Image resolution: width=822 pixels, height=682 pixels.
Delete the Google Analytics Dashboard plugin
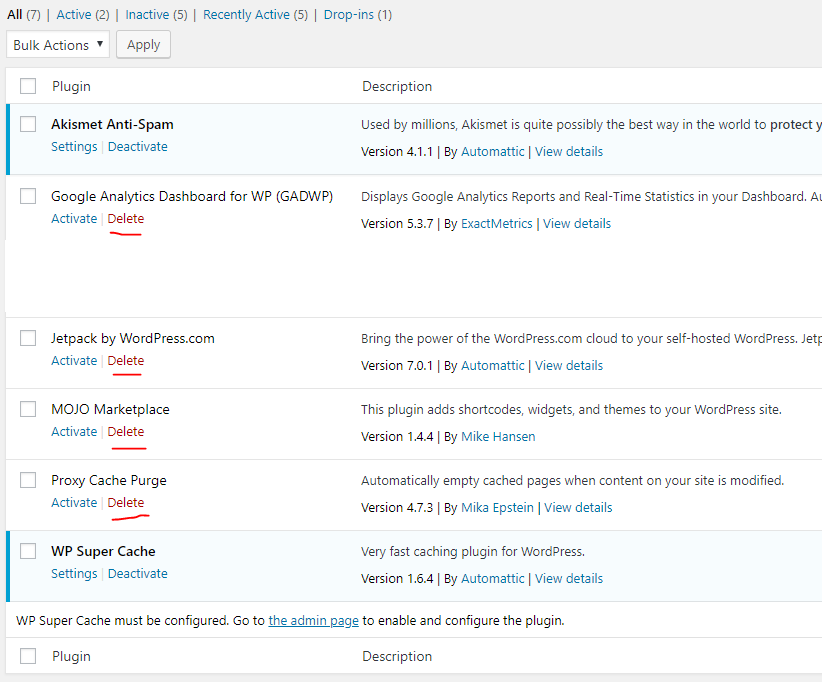pos(126,219)
